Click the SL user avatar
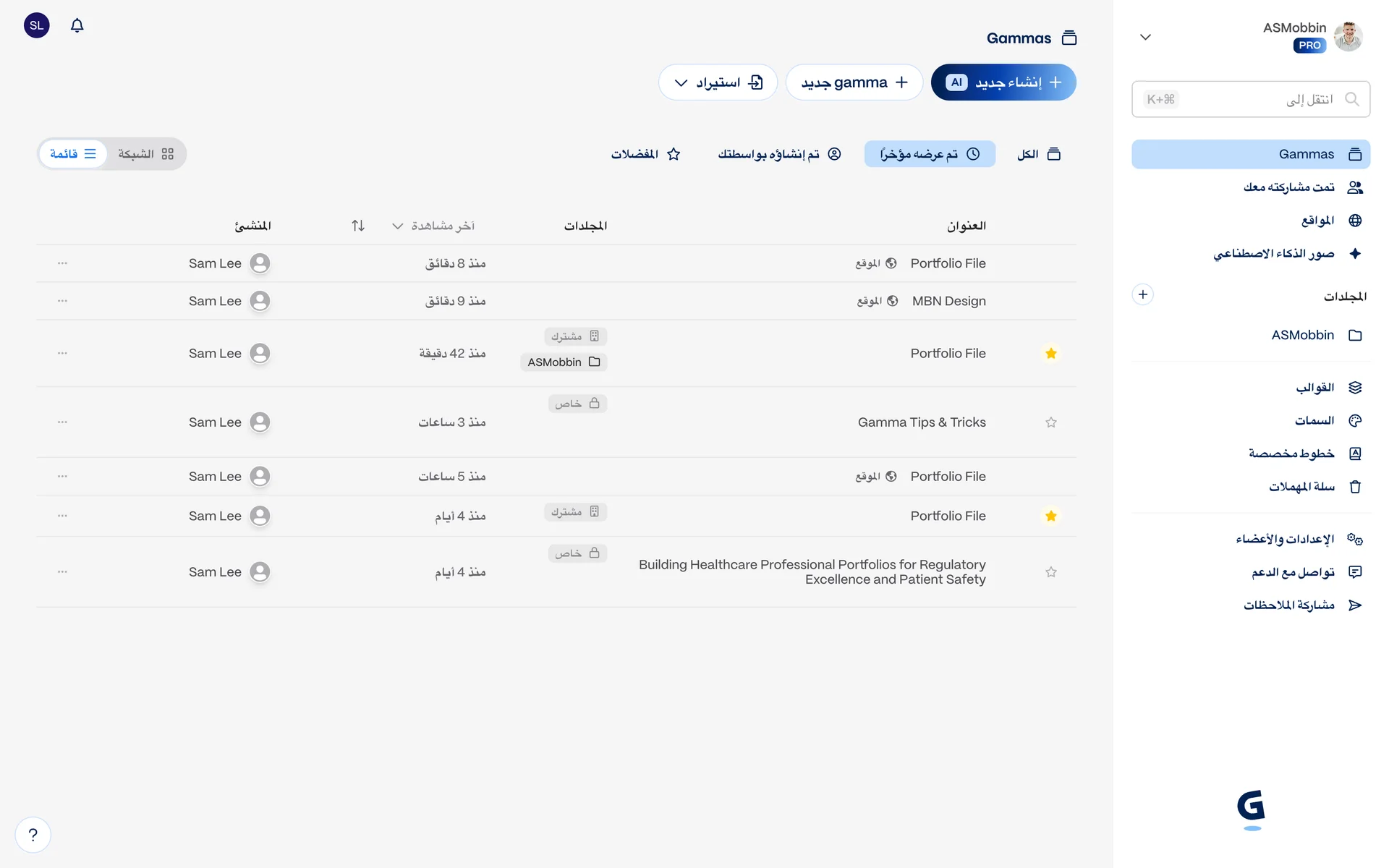This screenshot has width=1389, height=868. 37,25
